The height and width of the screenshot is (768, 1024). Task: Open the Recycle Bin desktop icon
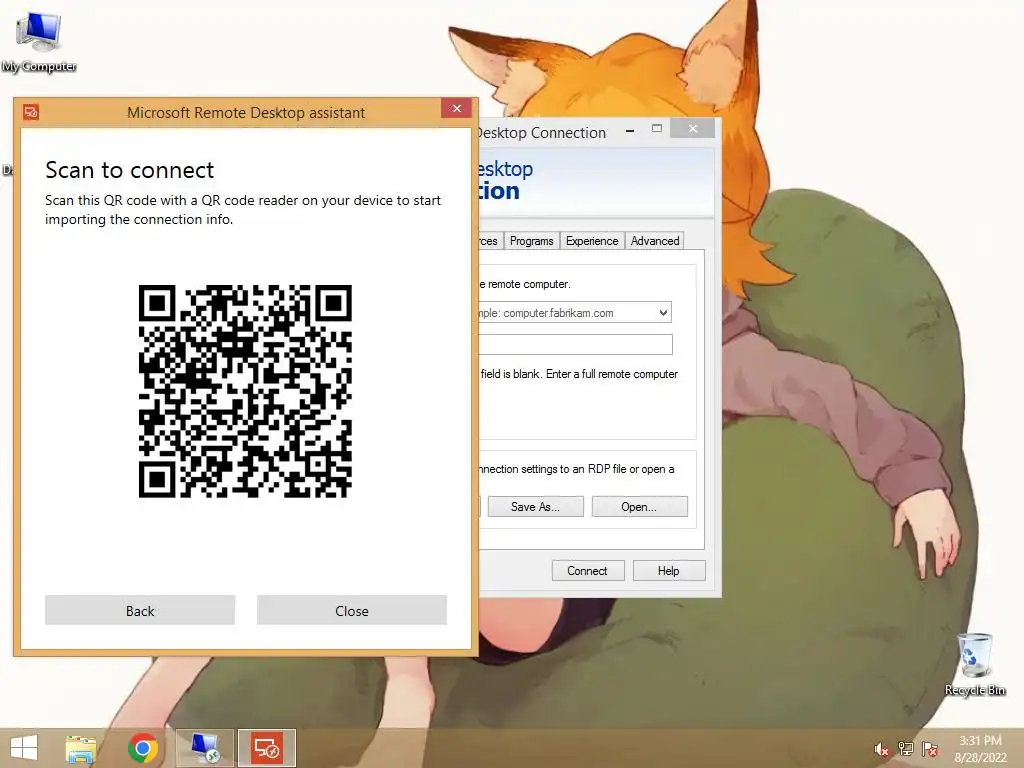(x=974, y=664)
